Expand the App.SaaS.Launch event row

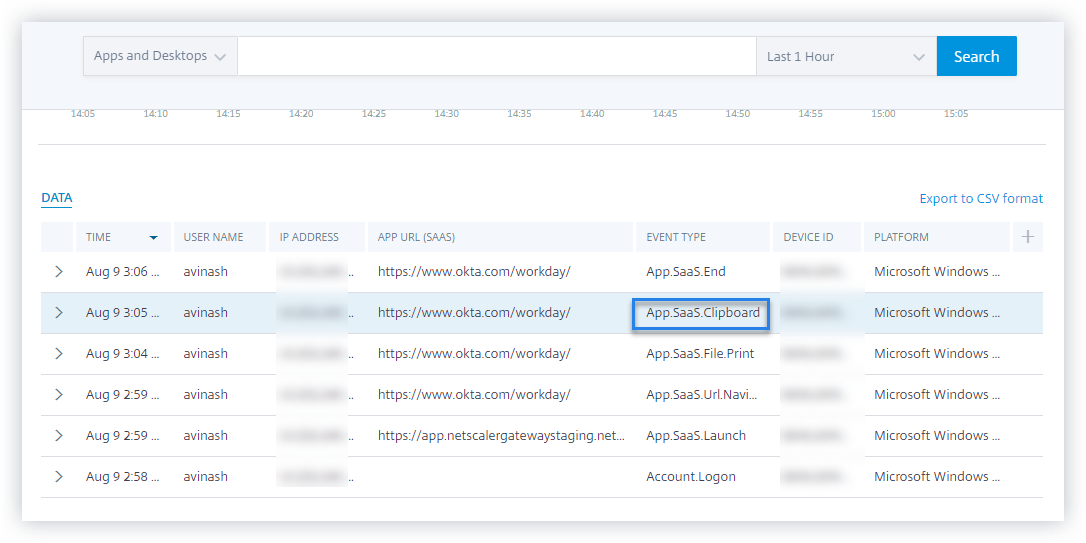tap(58, 436)
